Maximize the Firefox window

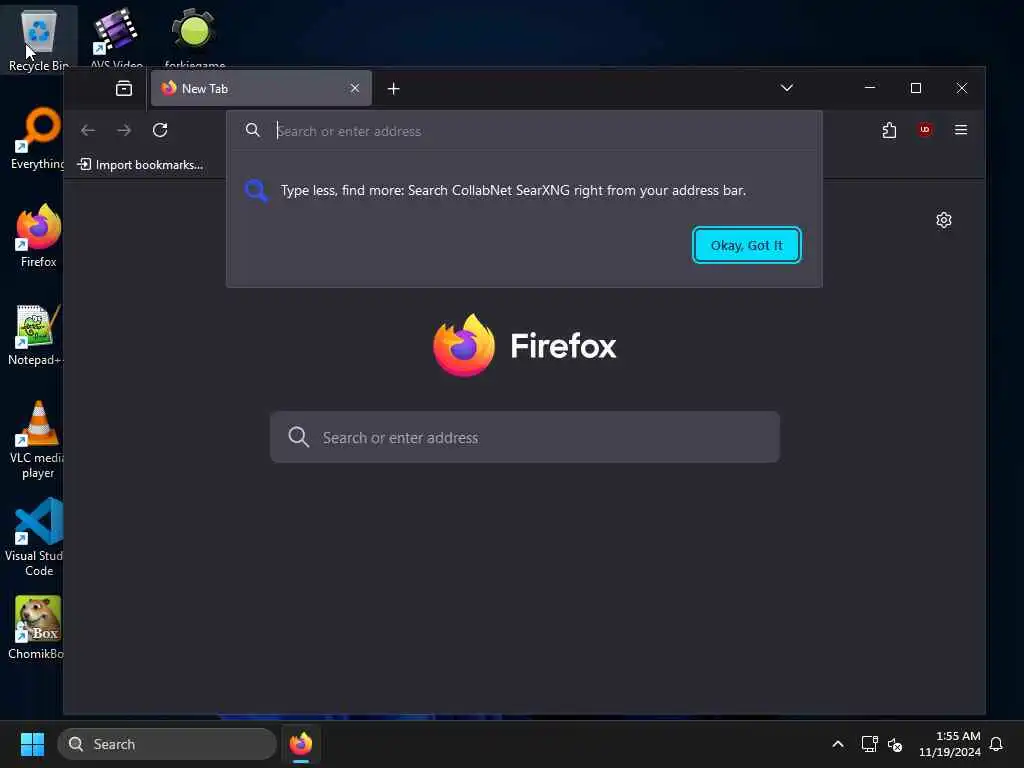[916, 88]
